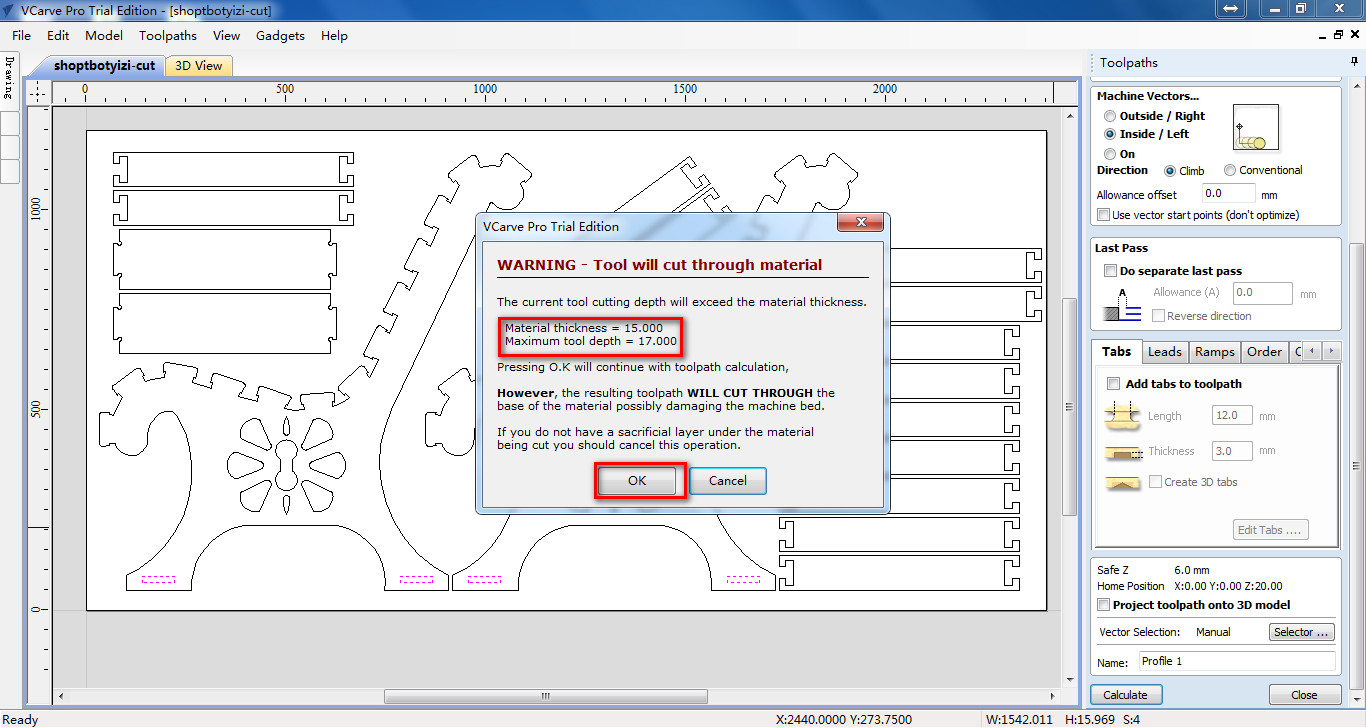The width and height of the screenshot is (1366, 728).
Task: Click the VCarve Pro app icon in title bar
Action: pos(9,10)
